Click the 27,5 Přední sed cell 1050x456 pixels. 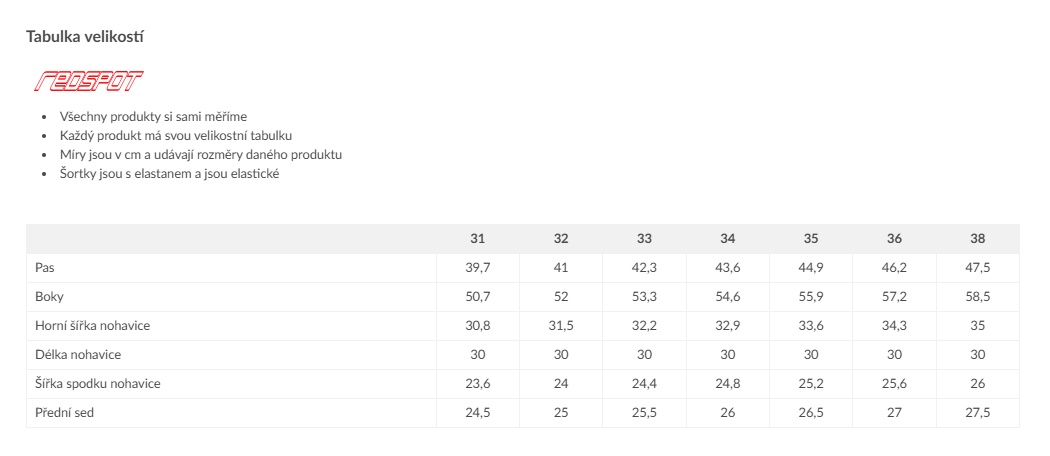(977, 413)
